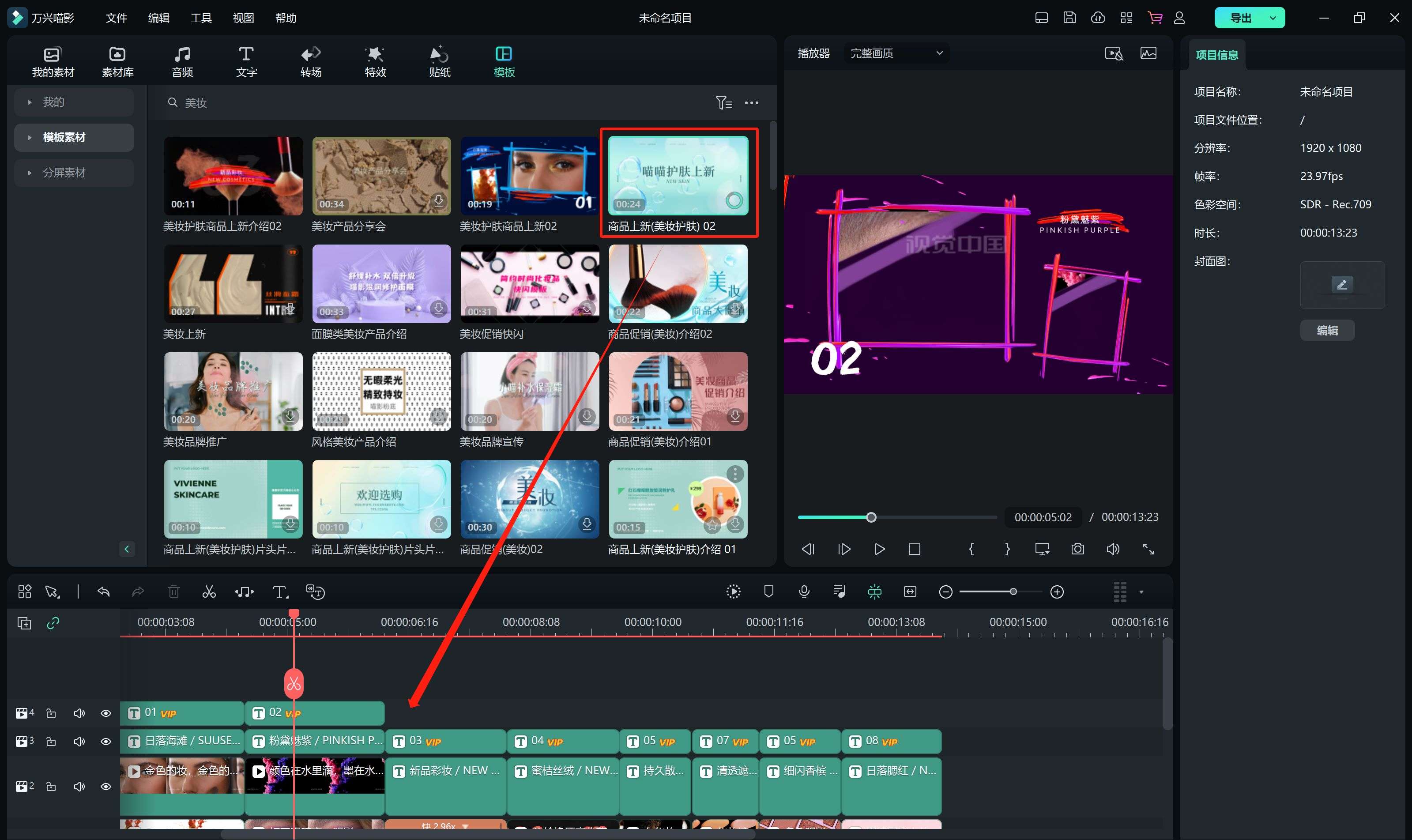This screenshot has height=840, width=1412.
Task: Open the voiceover microphone recording tool
Action: point(804,592)
